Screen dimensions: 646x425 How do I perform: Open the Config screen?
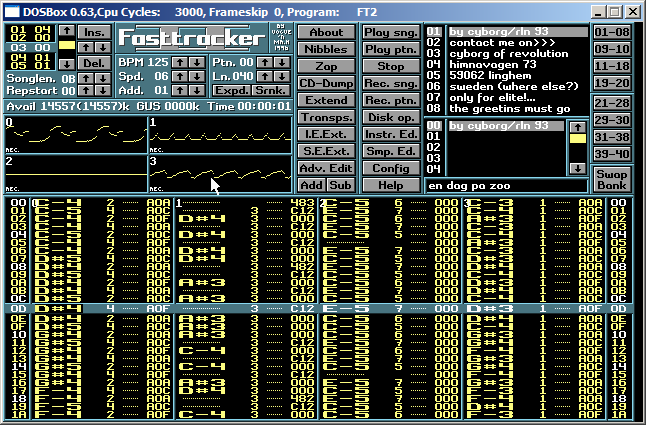point(391,168)
